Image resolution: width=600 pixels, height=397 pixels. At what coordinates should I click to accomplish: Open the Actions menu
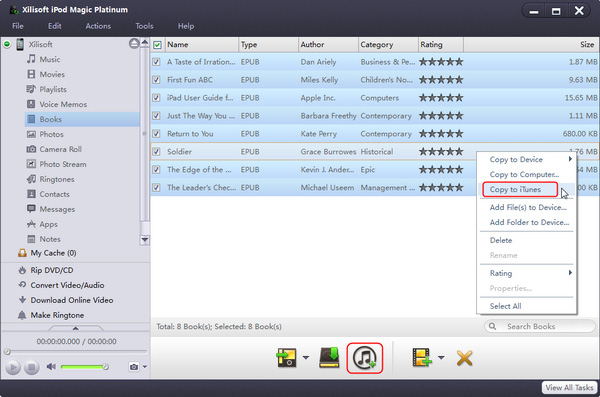98,26
